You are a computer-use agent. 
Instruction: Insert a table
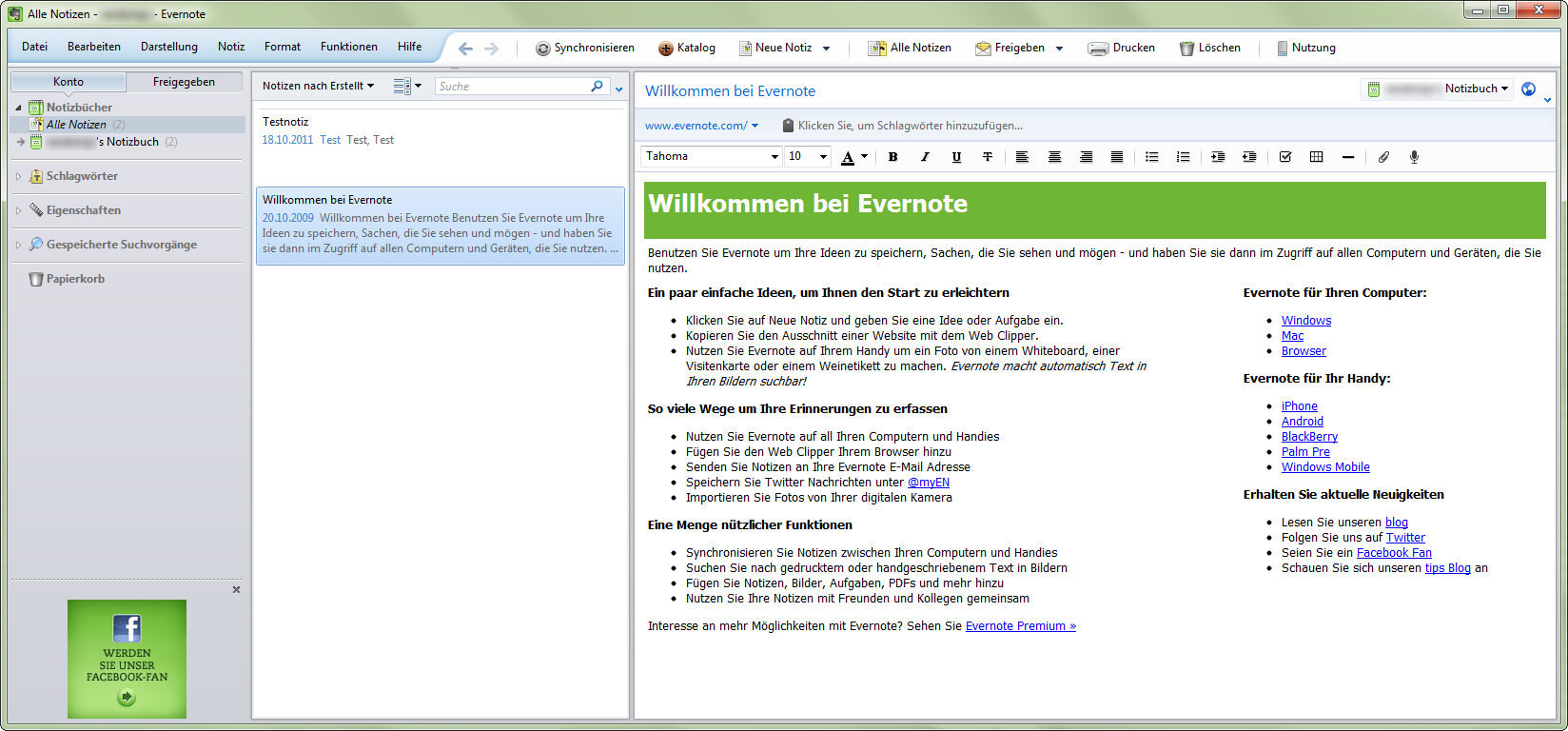(x=1317, y=157)
